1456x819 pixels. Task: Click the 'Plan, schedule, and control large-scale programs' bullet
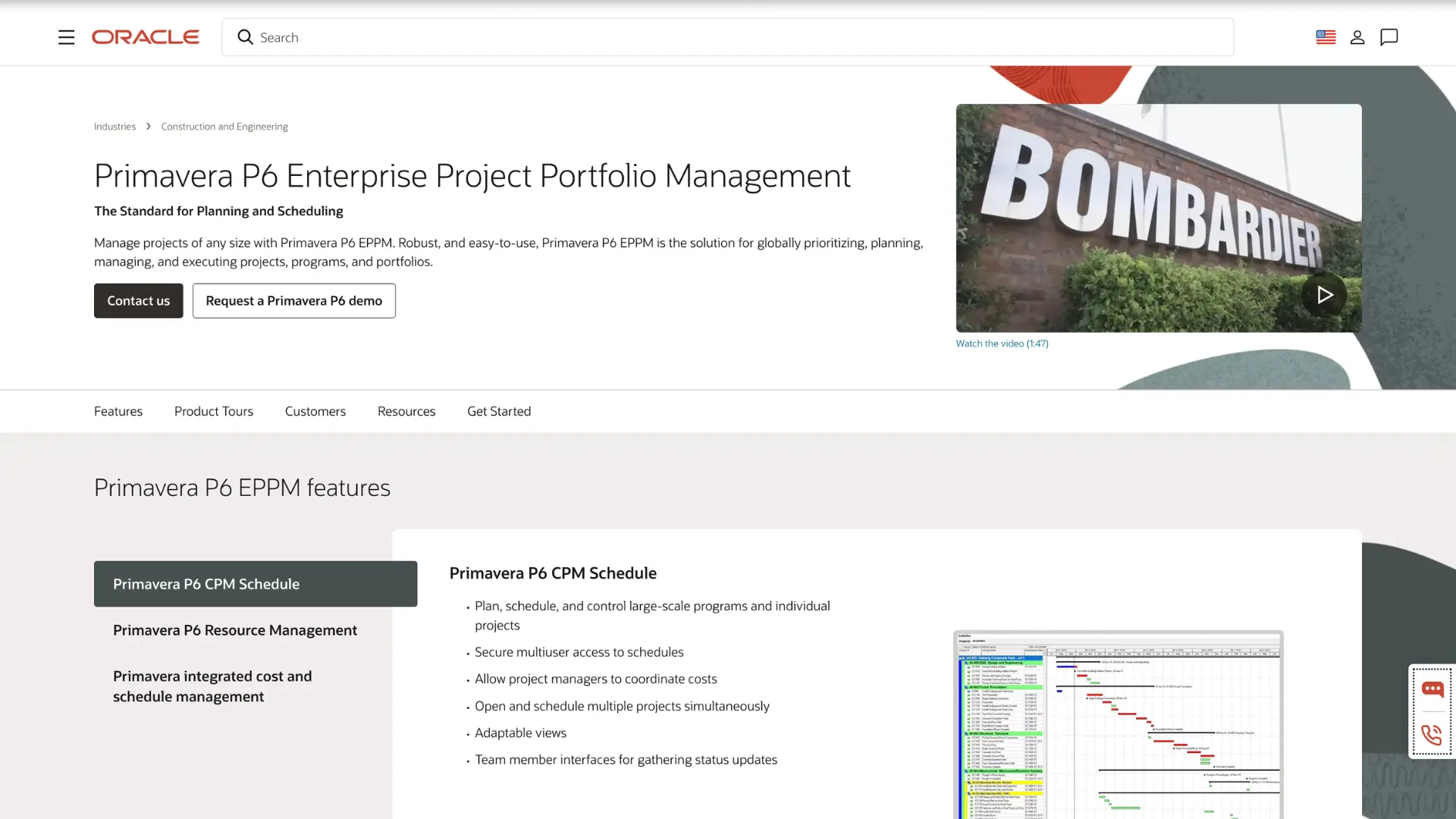652,616
